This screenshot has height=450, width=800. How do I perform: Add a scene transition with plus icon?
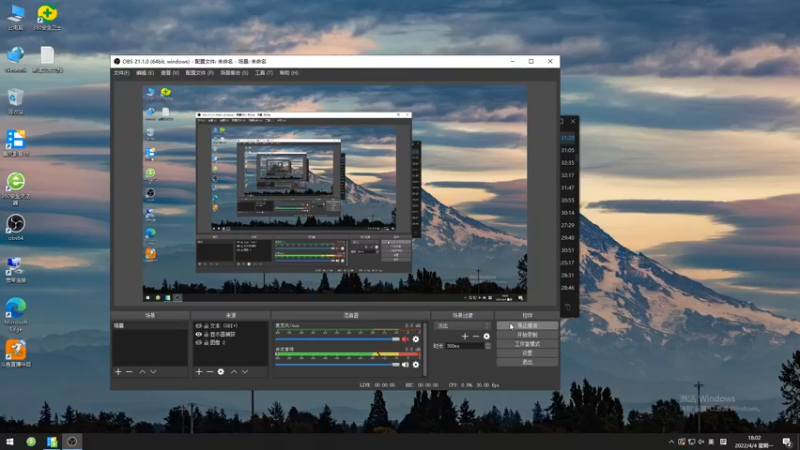pos(465,336)
